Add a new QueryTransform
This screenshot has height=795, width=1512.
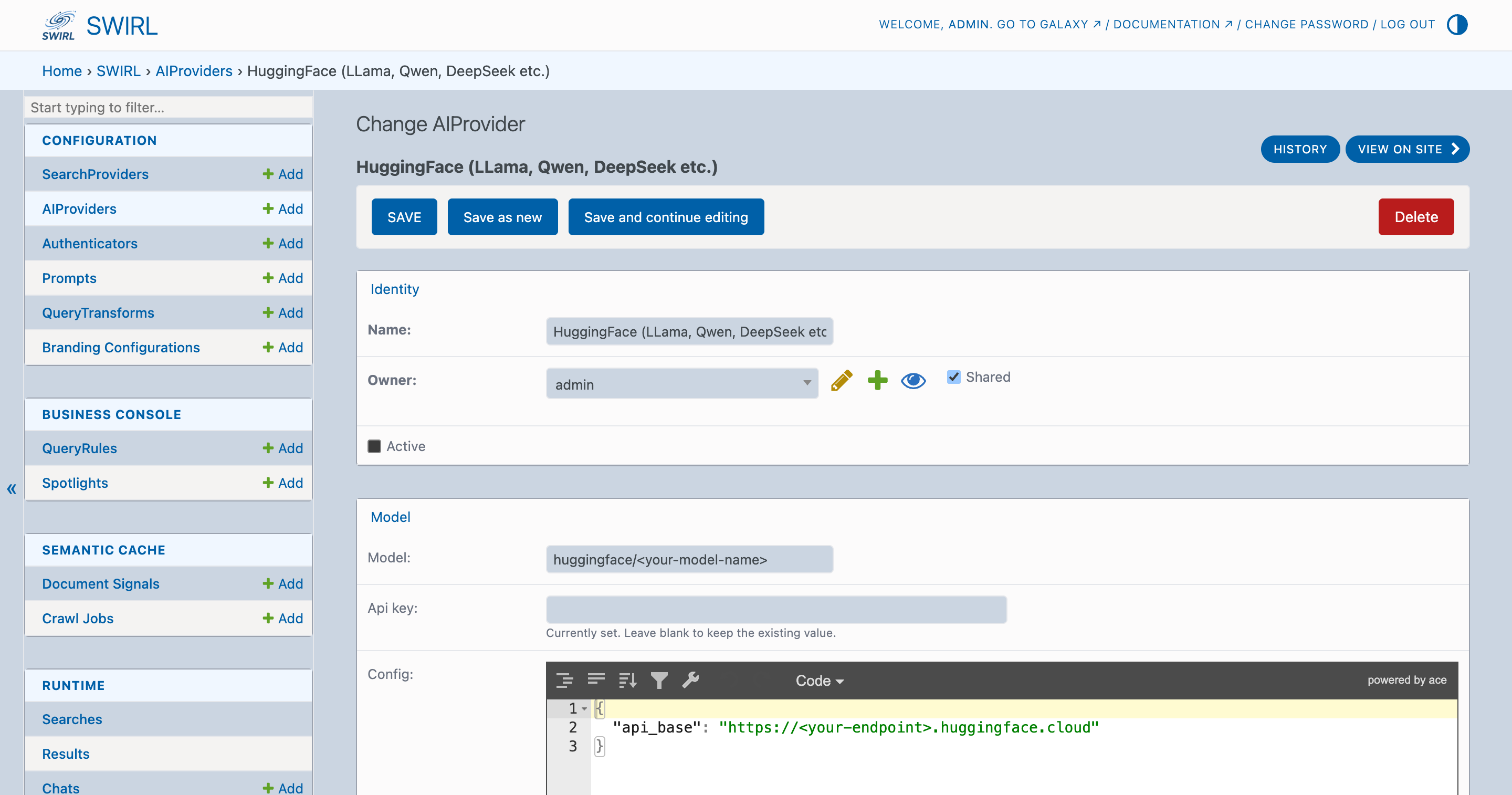tap(283, 312)
